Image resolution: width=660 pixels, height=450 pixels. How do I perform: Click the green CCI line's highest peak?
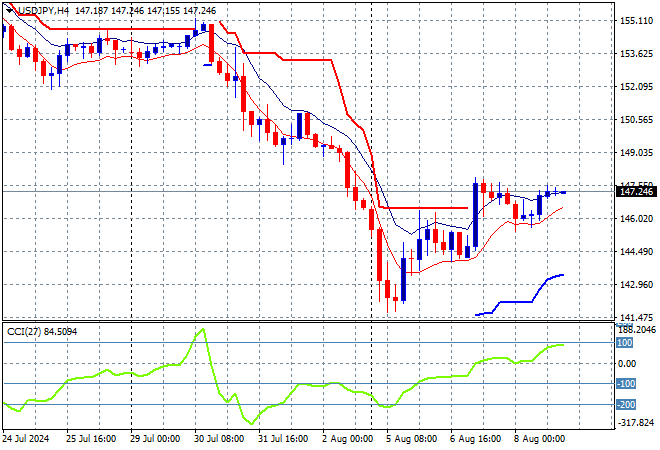click(x=203, y=329)
